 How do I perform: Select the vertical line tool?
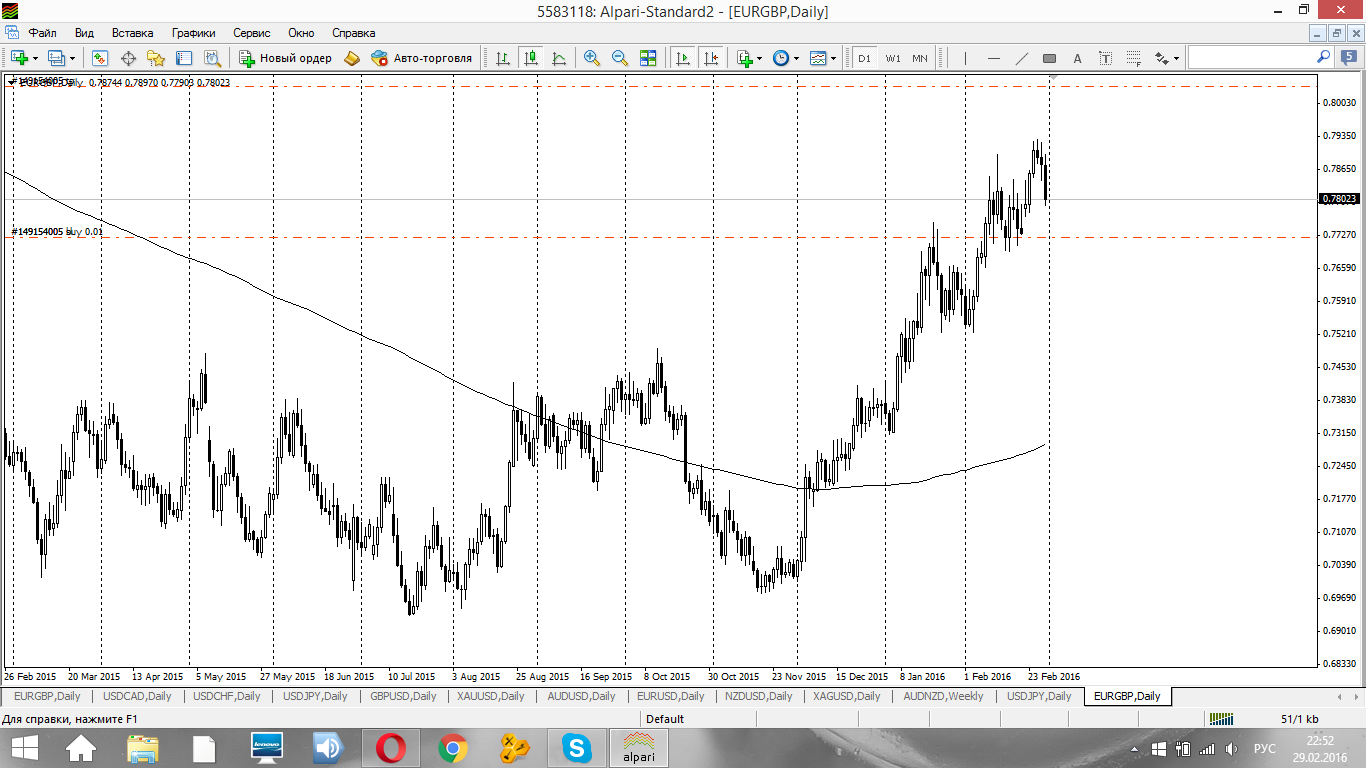point(965,58)
